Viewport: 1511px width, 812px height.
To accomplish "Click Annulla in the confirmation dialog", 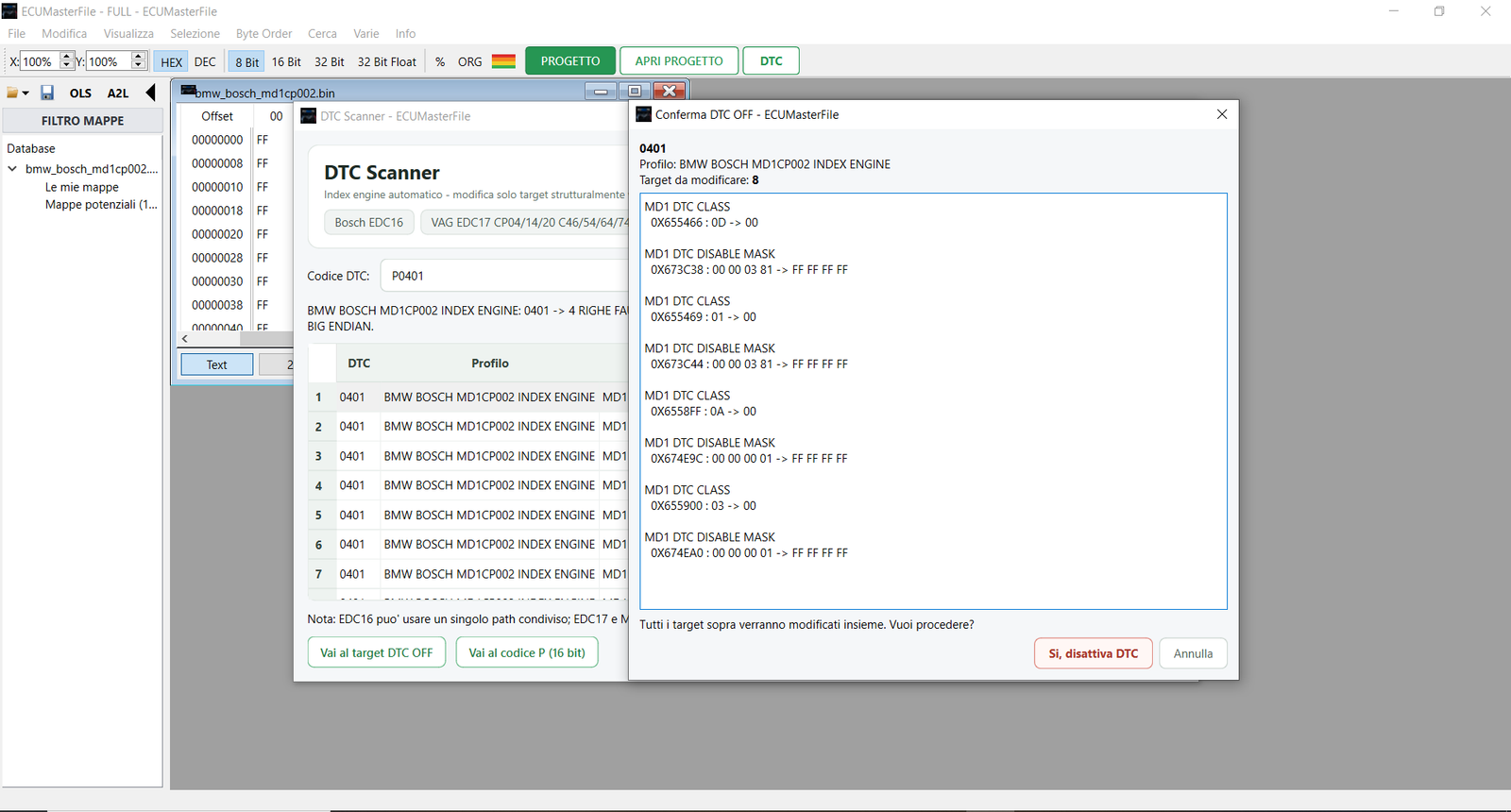I will point(1193,653).
